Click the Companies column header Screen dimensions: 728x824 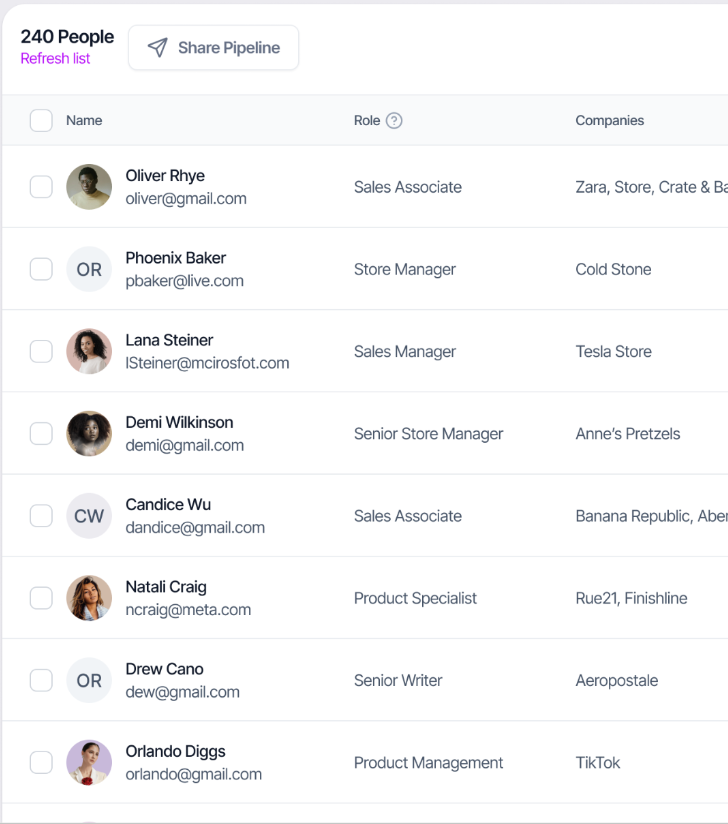[609, 121]
